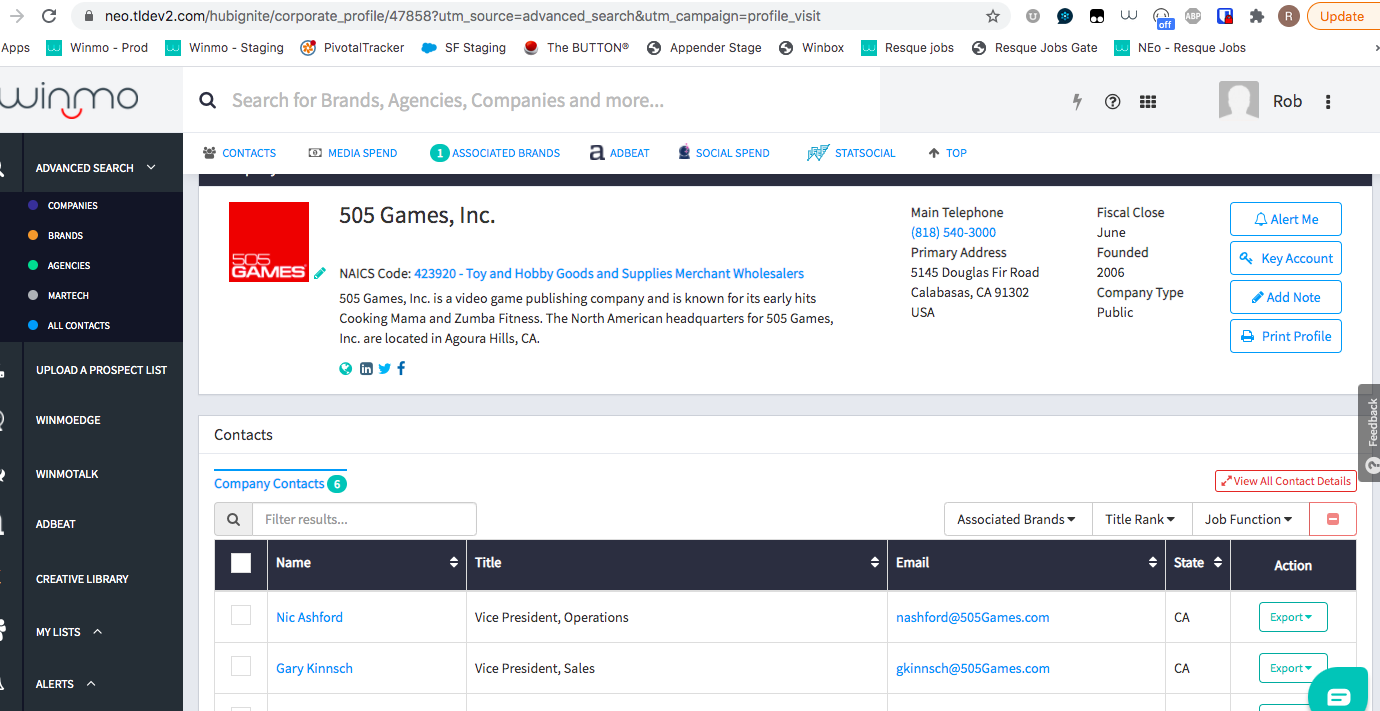Click the Alert Me button
This screenshot has width=1380, height=711.
pyautogui.click(x=1286, y=219)
